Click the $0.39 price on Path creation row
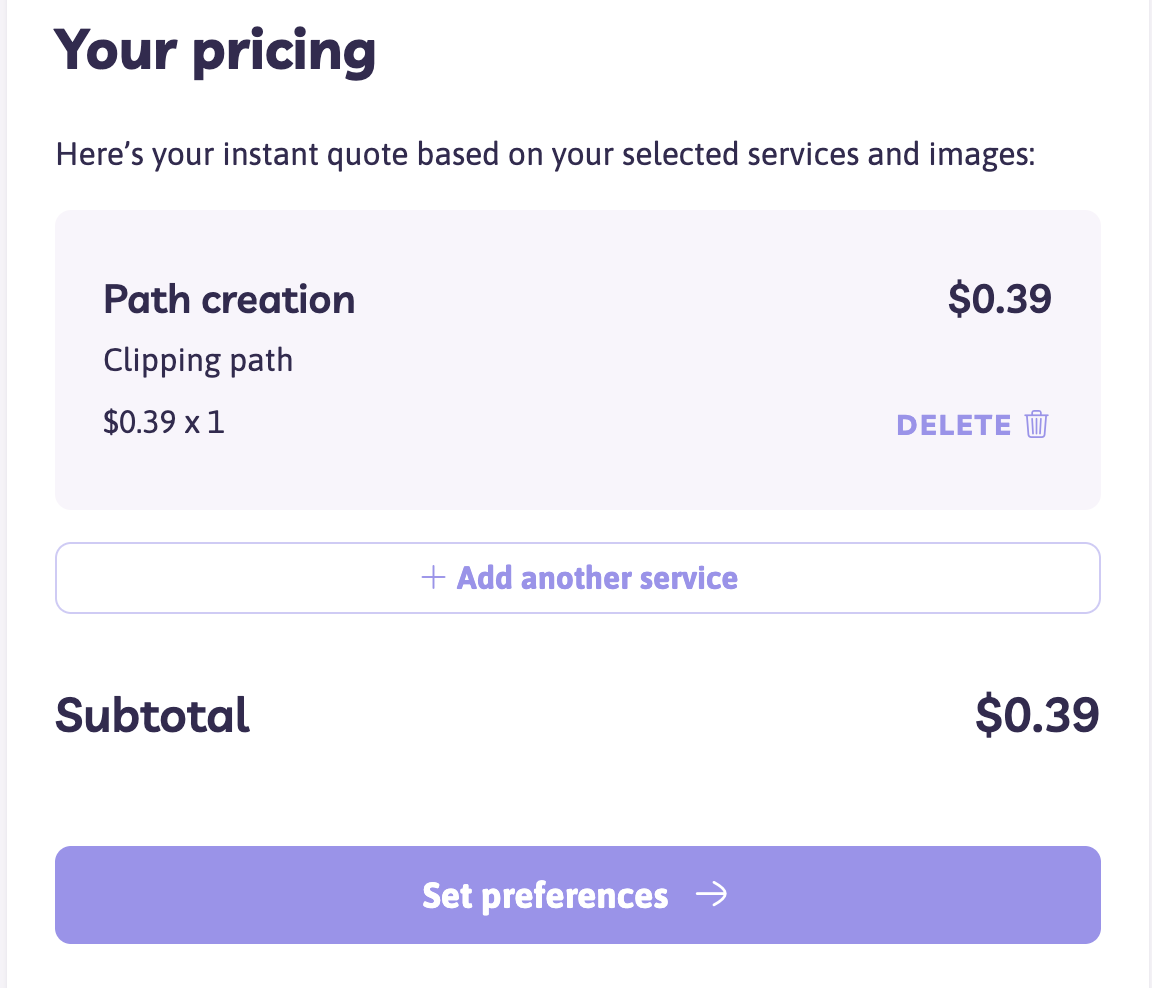The height and width of the screenshot is (988, 1152). [1000, 299]
